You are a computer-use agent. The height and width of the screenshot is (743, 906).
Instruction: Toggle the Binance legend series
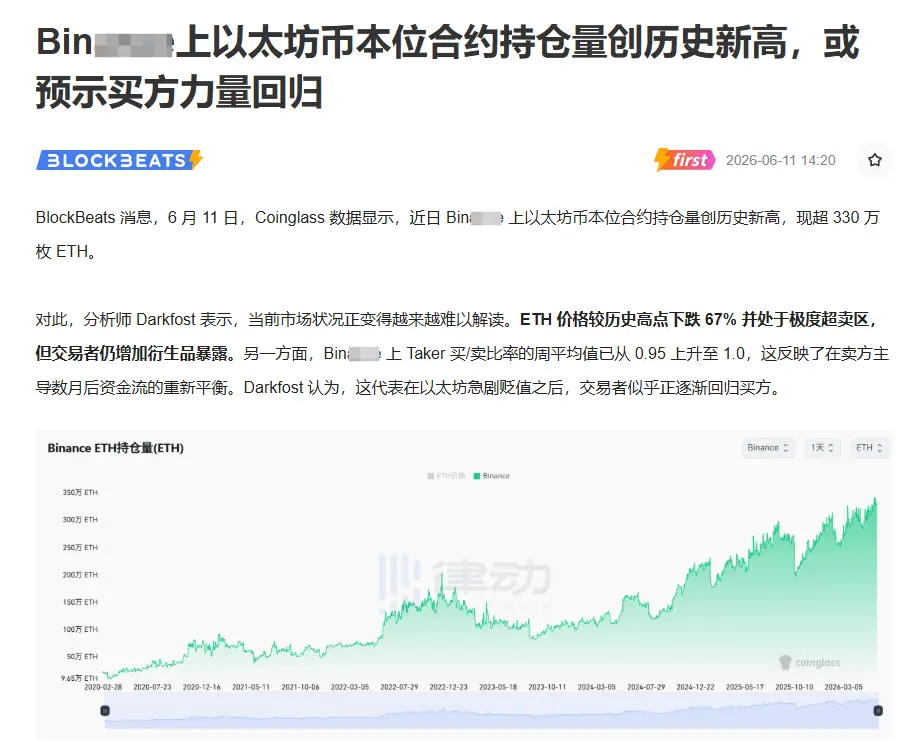(x=492, y=476)
